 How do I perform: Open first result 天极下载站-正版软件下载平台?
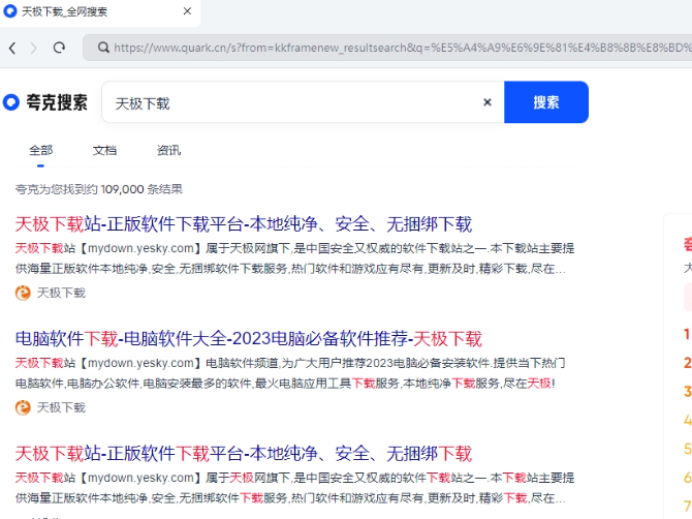pyautogui.click(x=244, y=224)
